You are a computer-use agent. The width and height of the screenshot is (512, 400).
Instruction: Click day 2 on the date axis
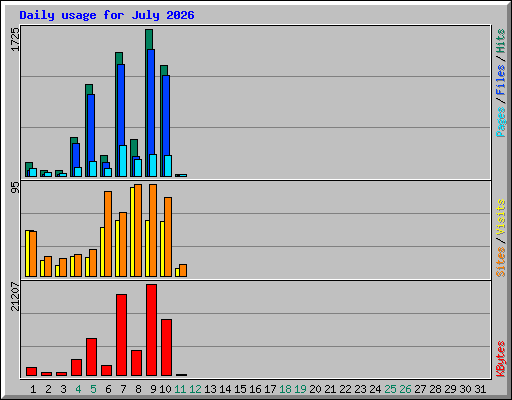(x=48, y=389)
